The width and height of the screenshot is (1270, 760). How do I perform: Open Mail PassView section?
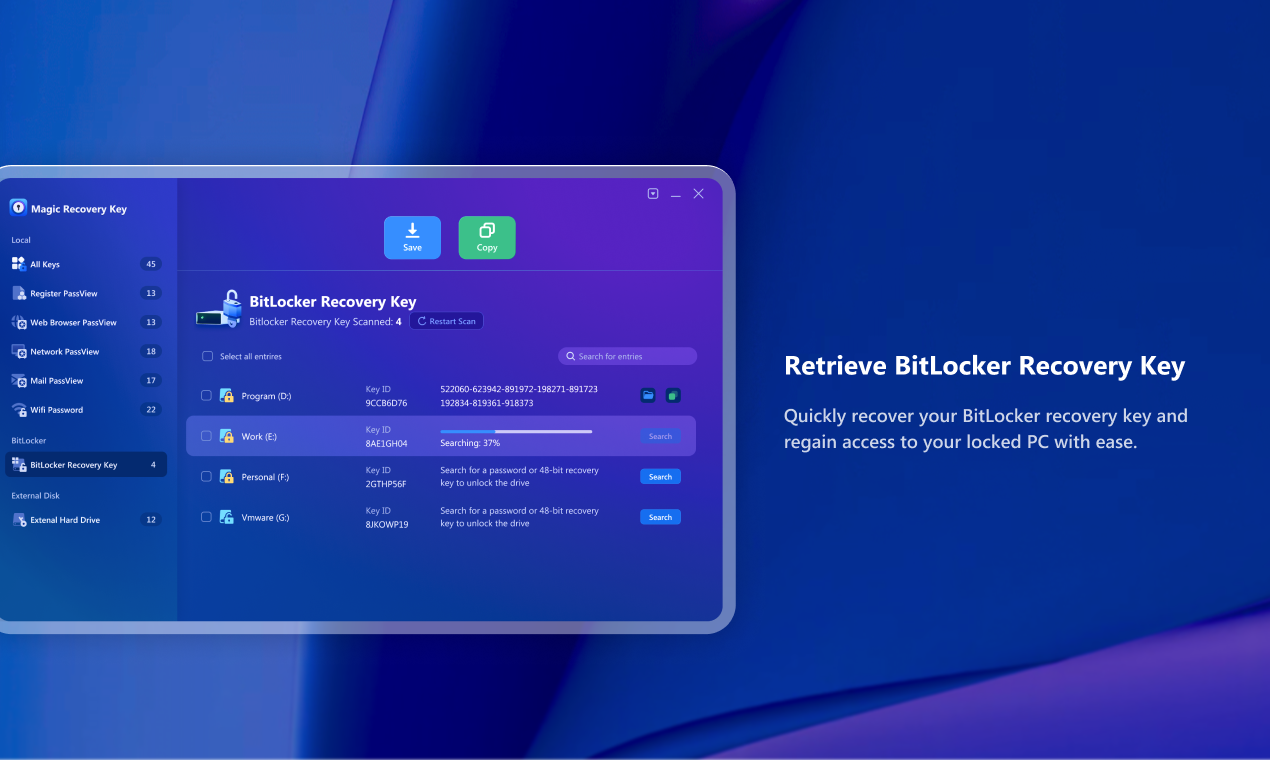57,380
